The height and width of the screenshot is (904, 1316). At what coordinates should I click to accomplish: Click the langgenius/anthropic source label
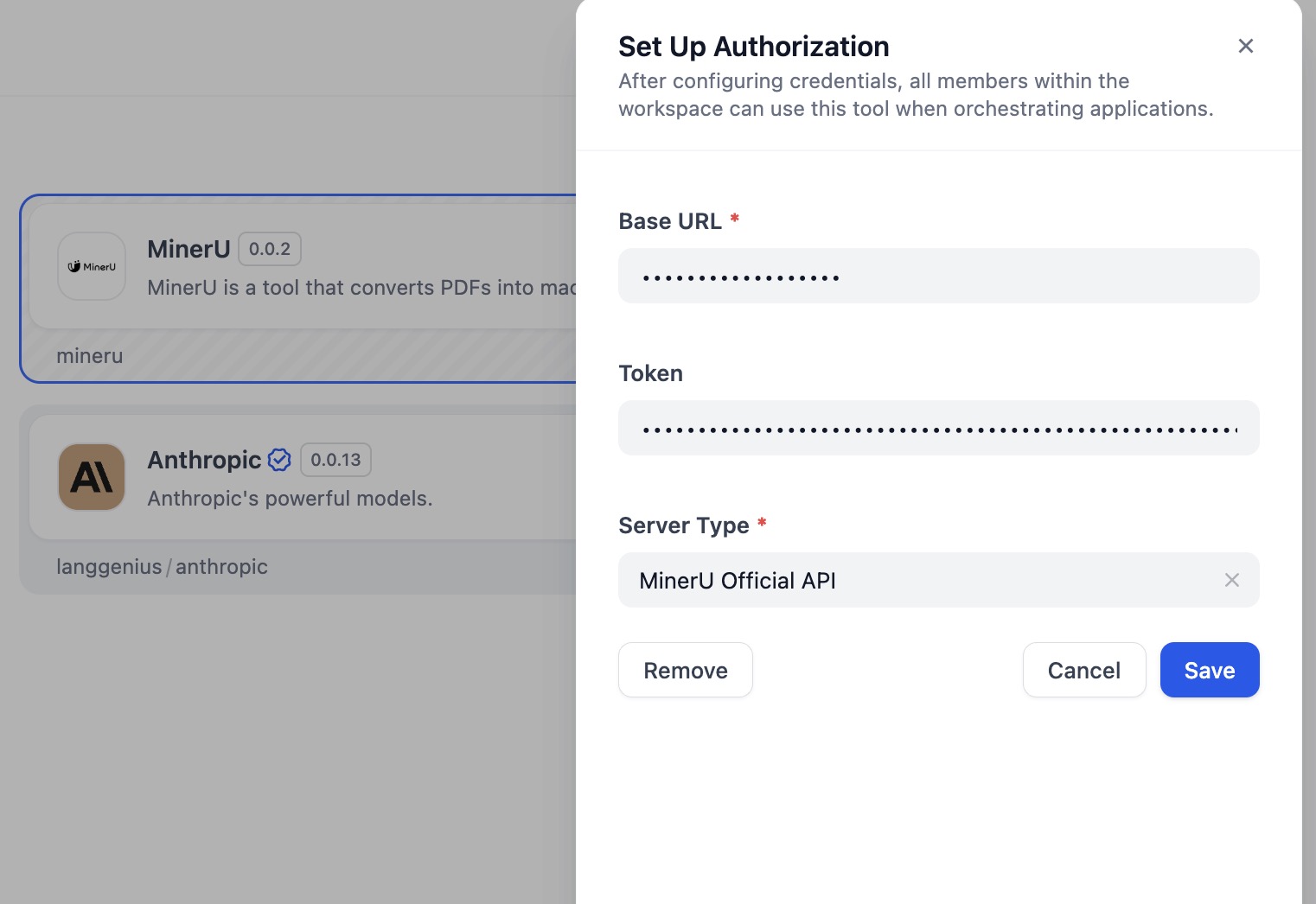(162, 567)
